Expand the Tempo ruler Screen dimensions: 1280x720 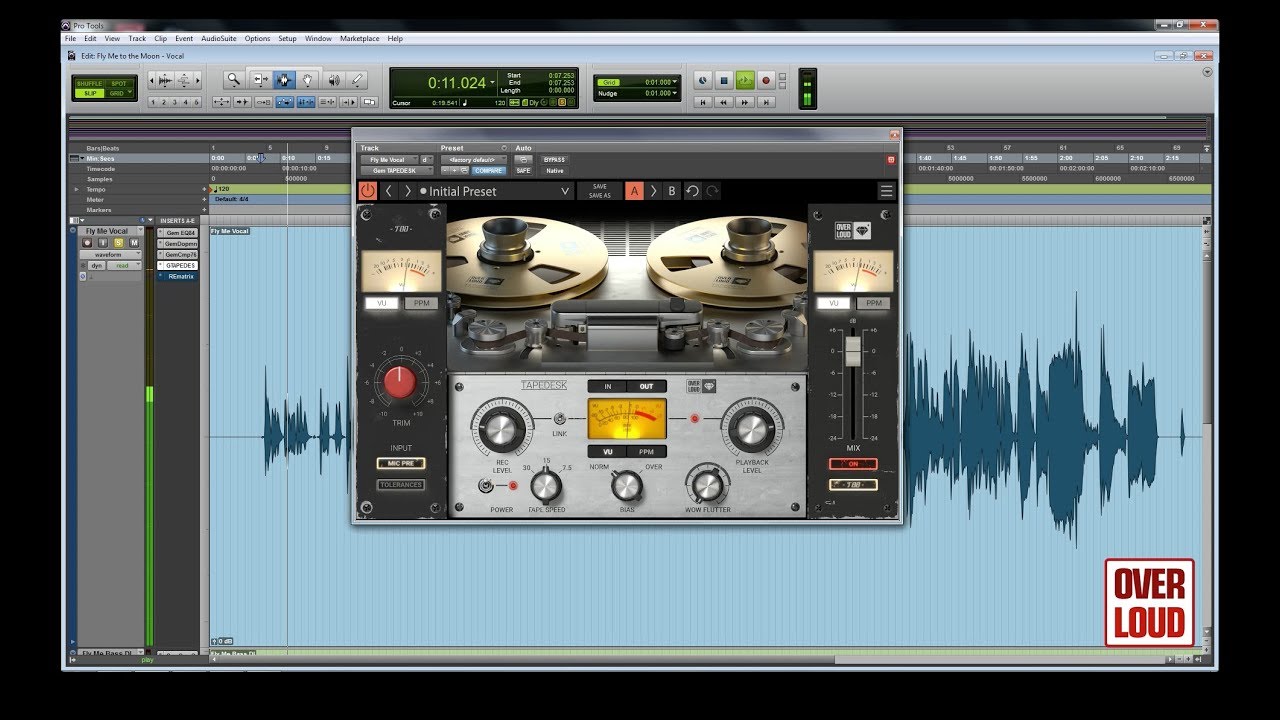(76, 189)
